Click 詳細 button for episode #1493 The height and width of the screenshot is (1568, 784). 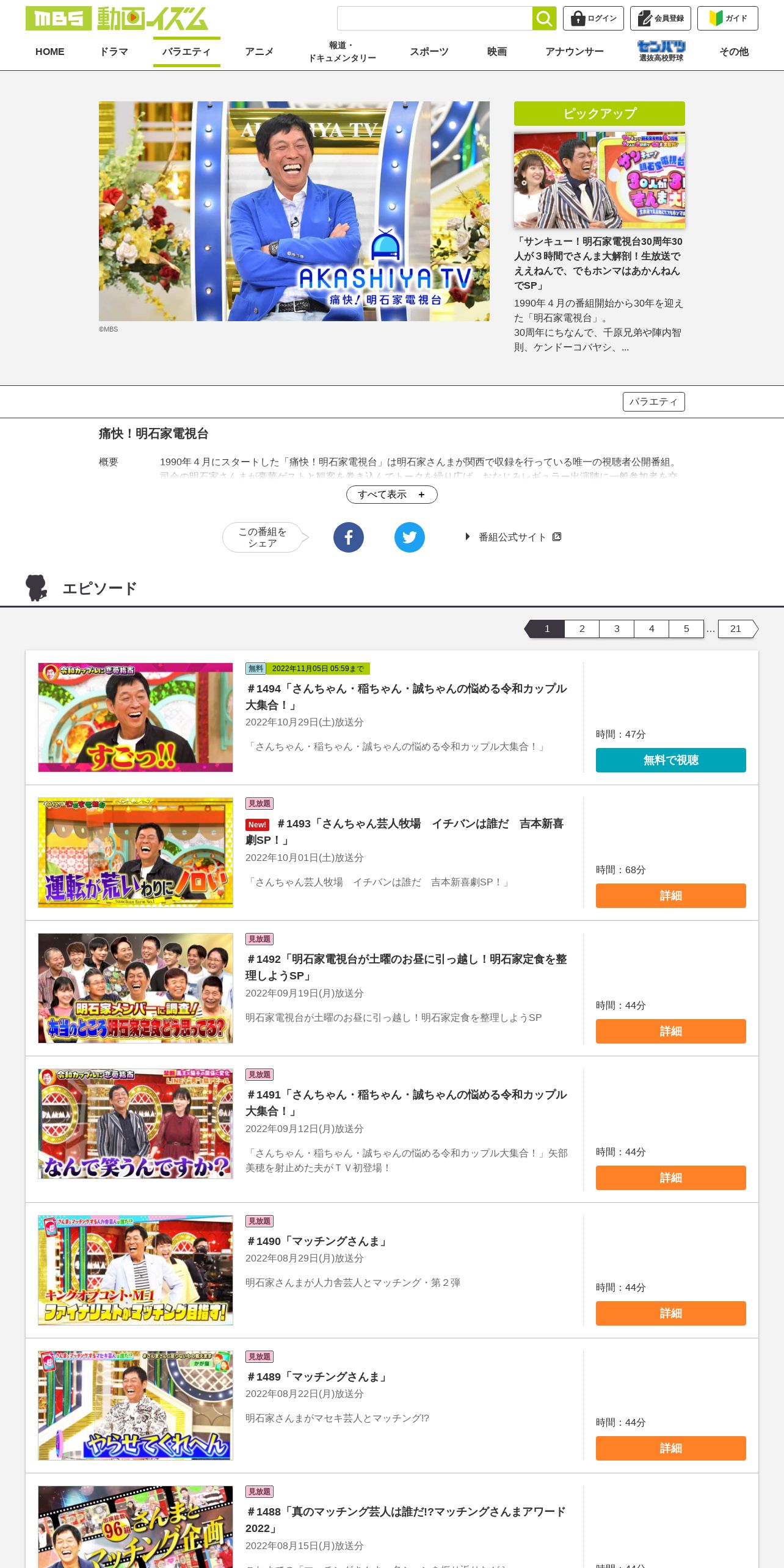[671, 896]
